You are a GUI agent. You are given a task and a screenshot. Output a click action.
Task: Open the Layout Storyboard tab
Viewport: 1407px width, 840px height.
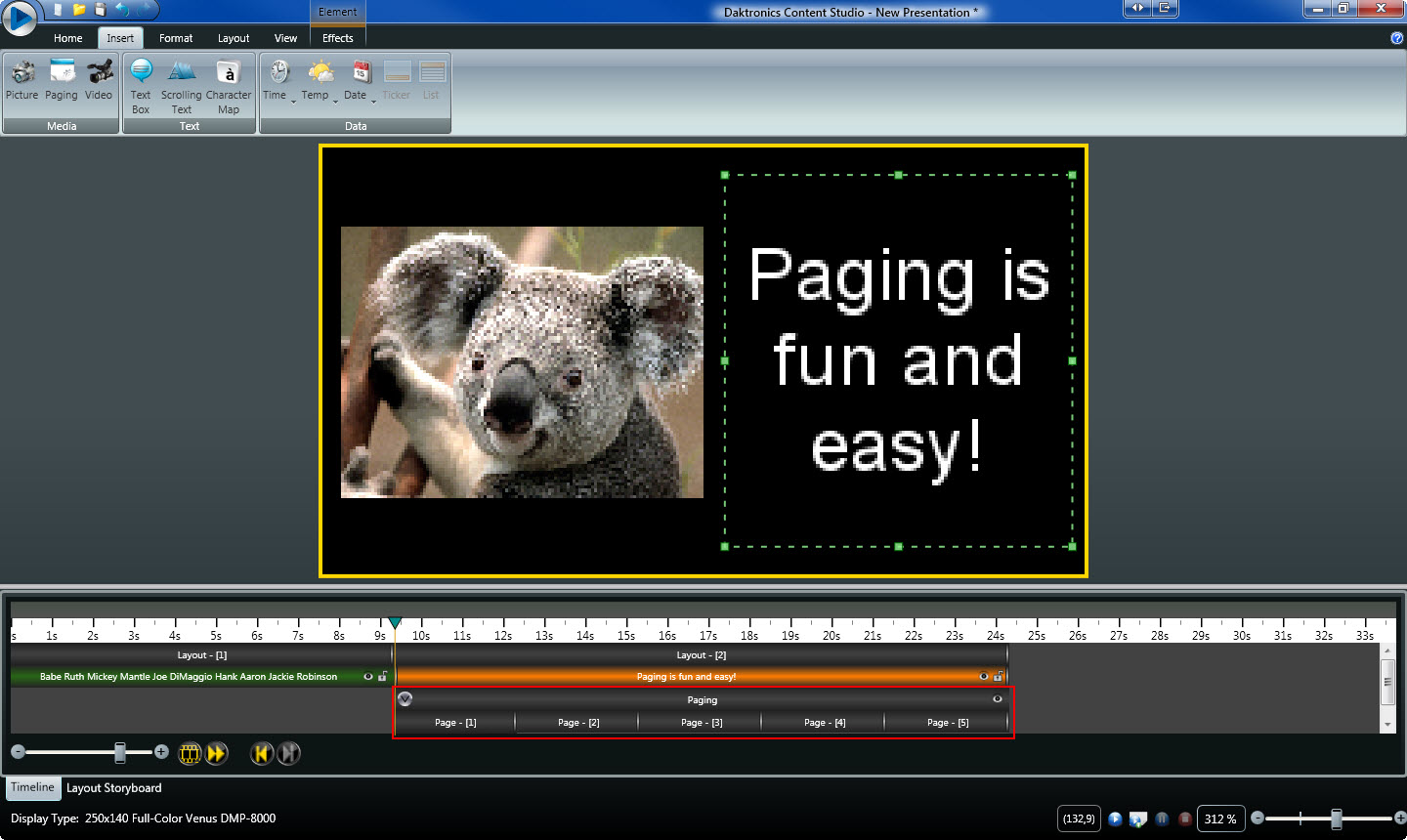pyautogui.click(x=114, y=788)
